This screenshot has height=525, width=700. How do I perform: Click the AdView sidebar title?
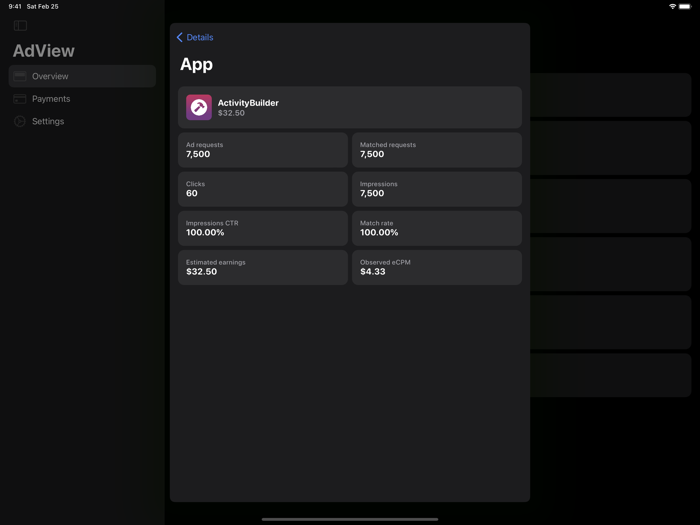coord(44,51)
